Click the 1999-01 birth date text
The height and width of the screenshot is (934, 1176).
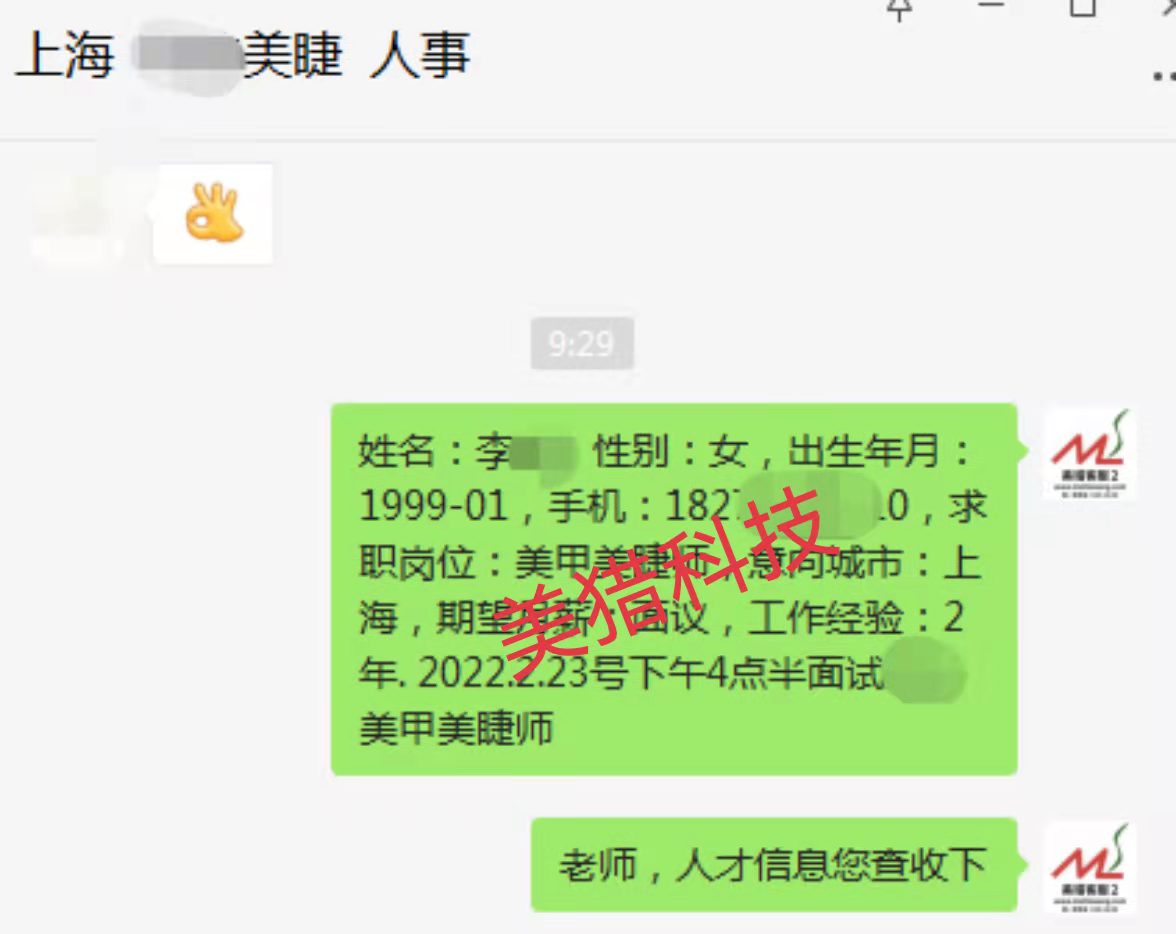coord(434,506)
